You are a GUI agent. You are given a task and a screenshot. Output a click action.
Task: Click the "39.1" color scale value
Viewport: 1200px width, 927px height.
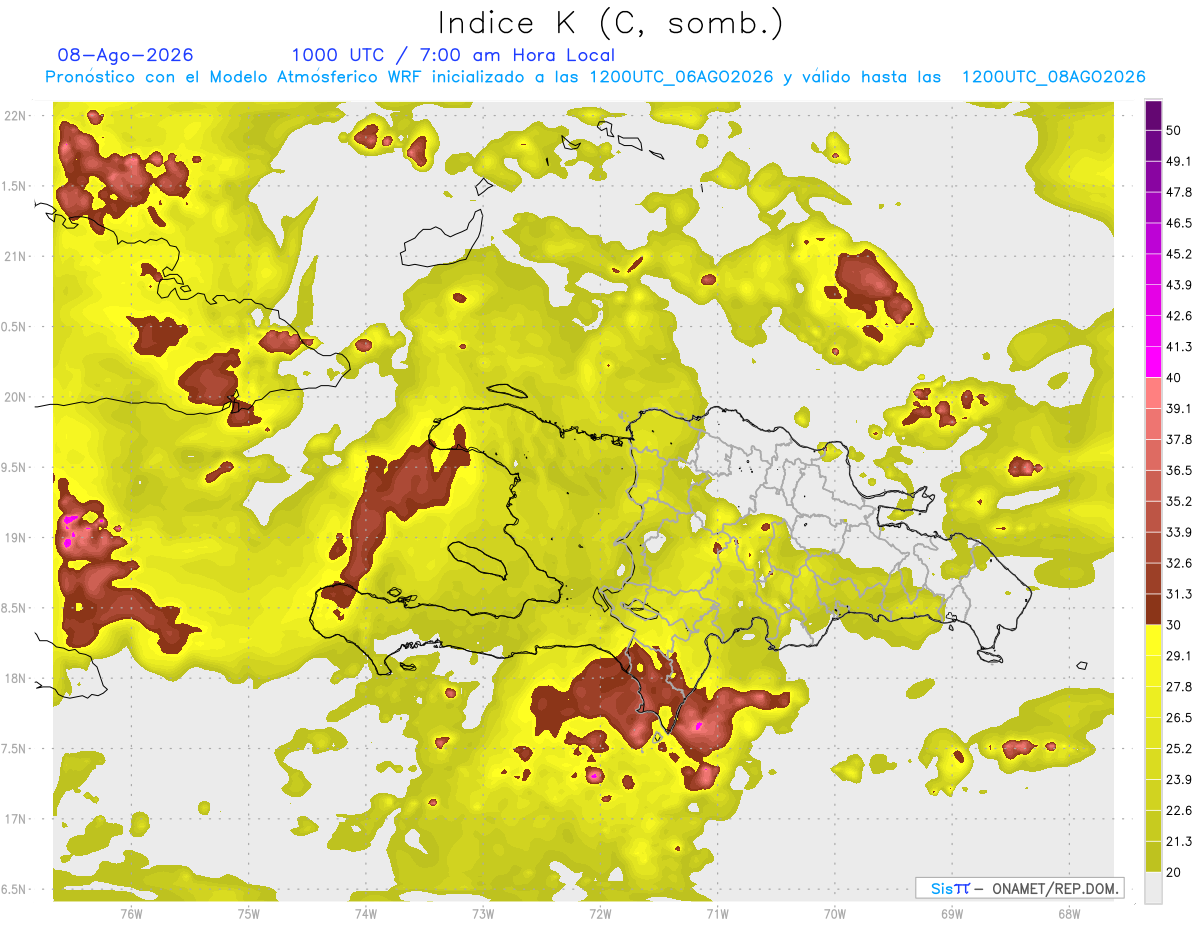[1178, 408]
